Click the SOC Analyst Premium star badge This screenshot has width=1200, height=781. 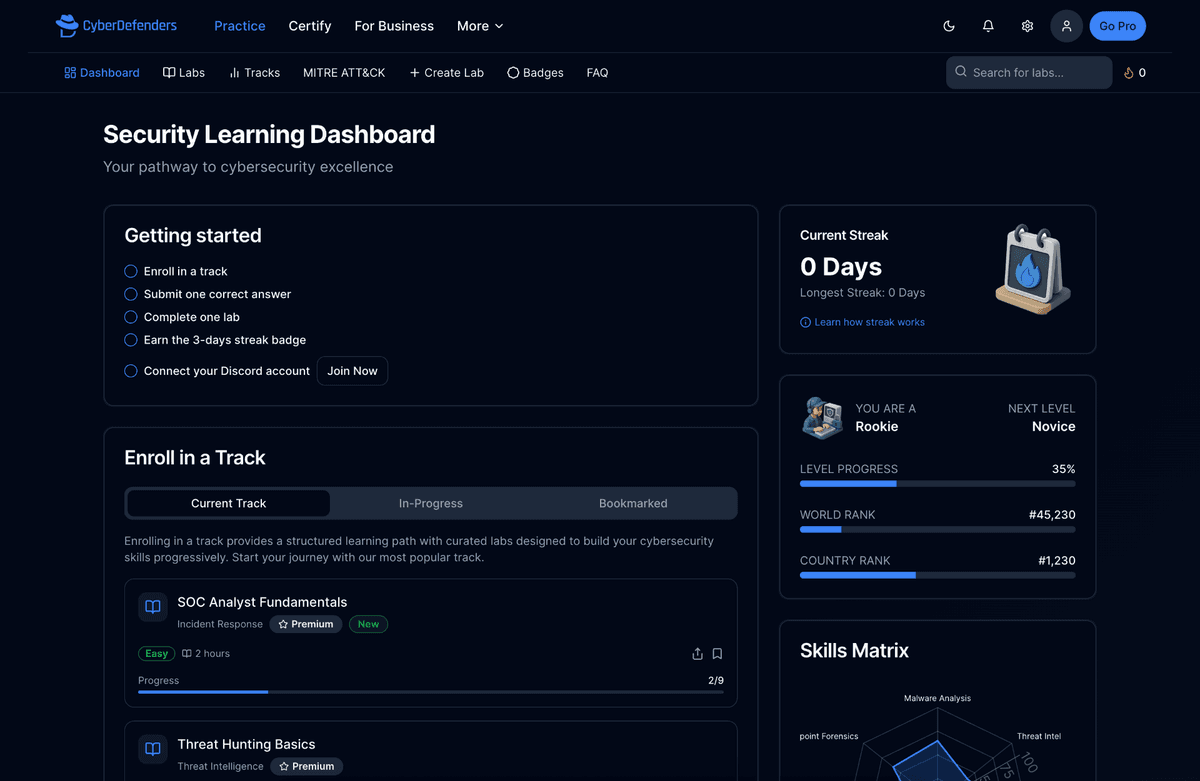(x=306, y=624)
